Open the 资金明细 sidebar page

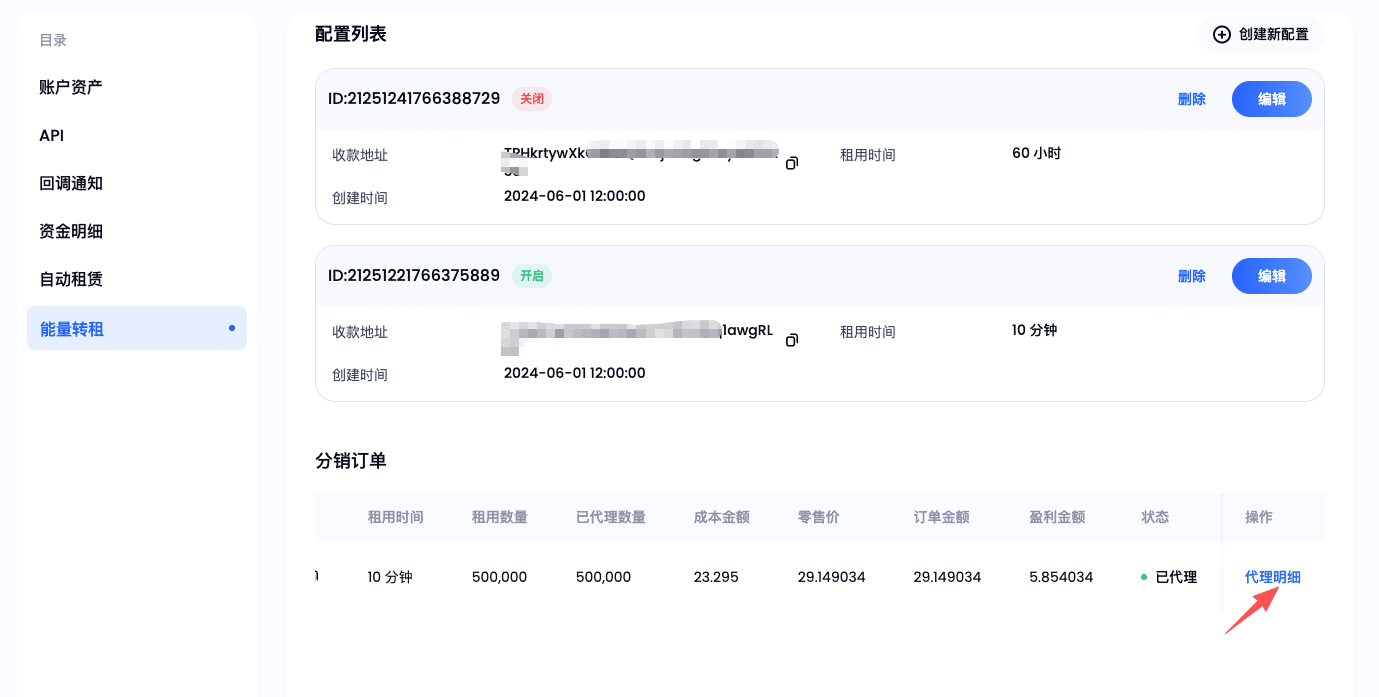pos(71,231)
